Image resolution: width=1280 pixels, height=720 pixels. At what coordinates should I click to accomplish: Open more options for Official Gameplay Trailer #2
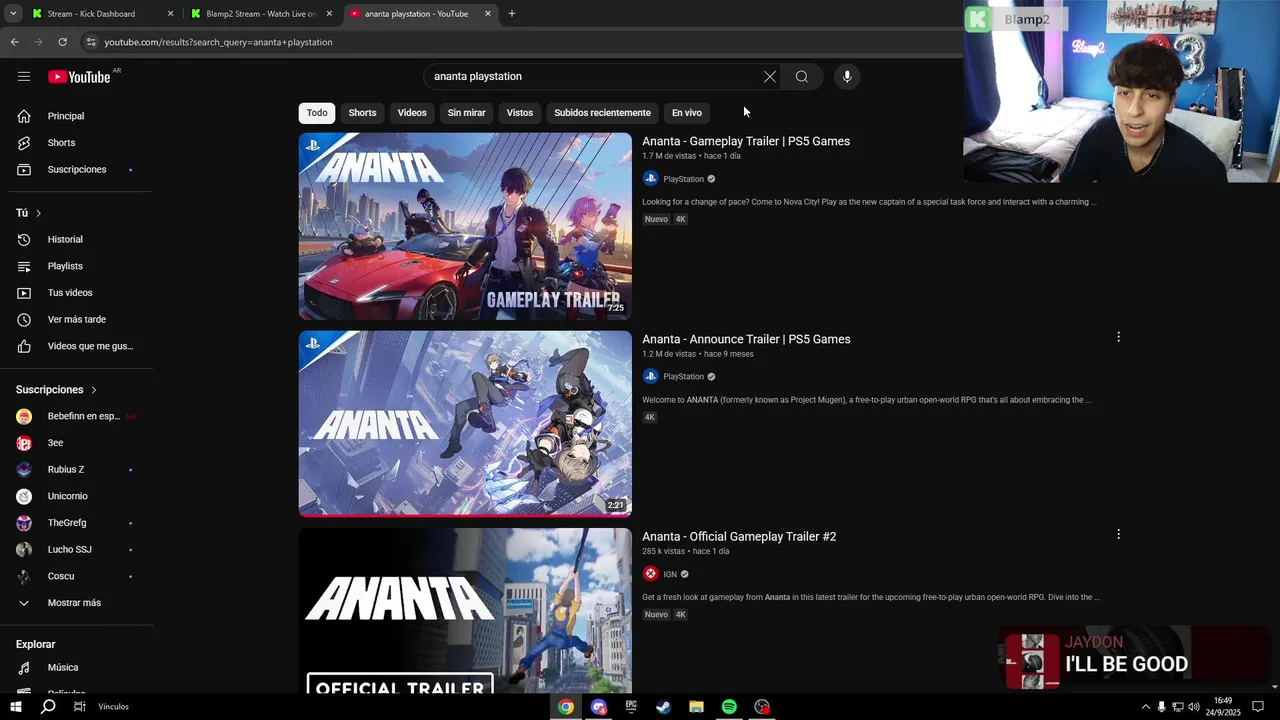(1118, 534)
